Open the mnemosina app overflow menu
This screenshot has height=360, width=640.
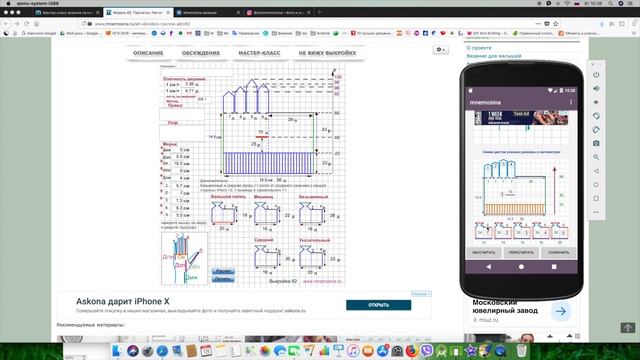571,102
